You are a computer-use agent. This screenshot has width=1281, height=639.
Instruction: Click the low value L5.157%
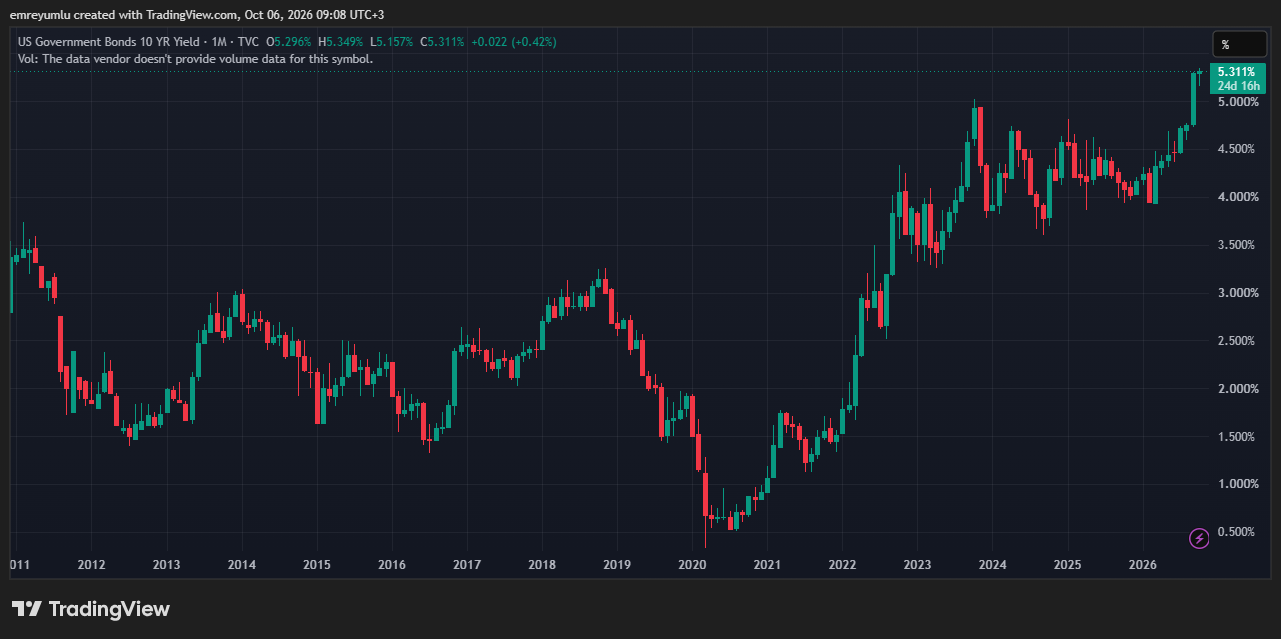coord(392,42)
